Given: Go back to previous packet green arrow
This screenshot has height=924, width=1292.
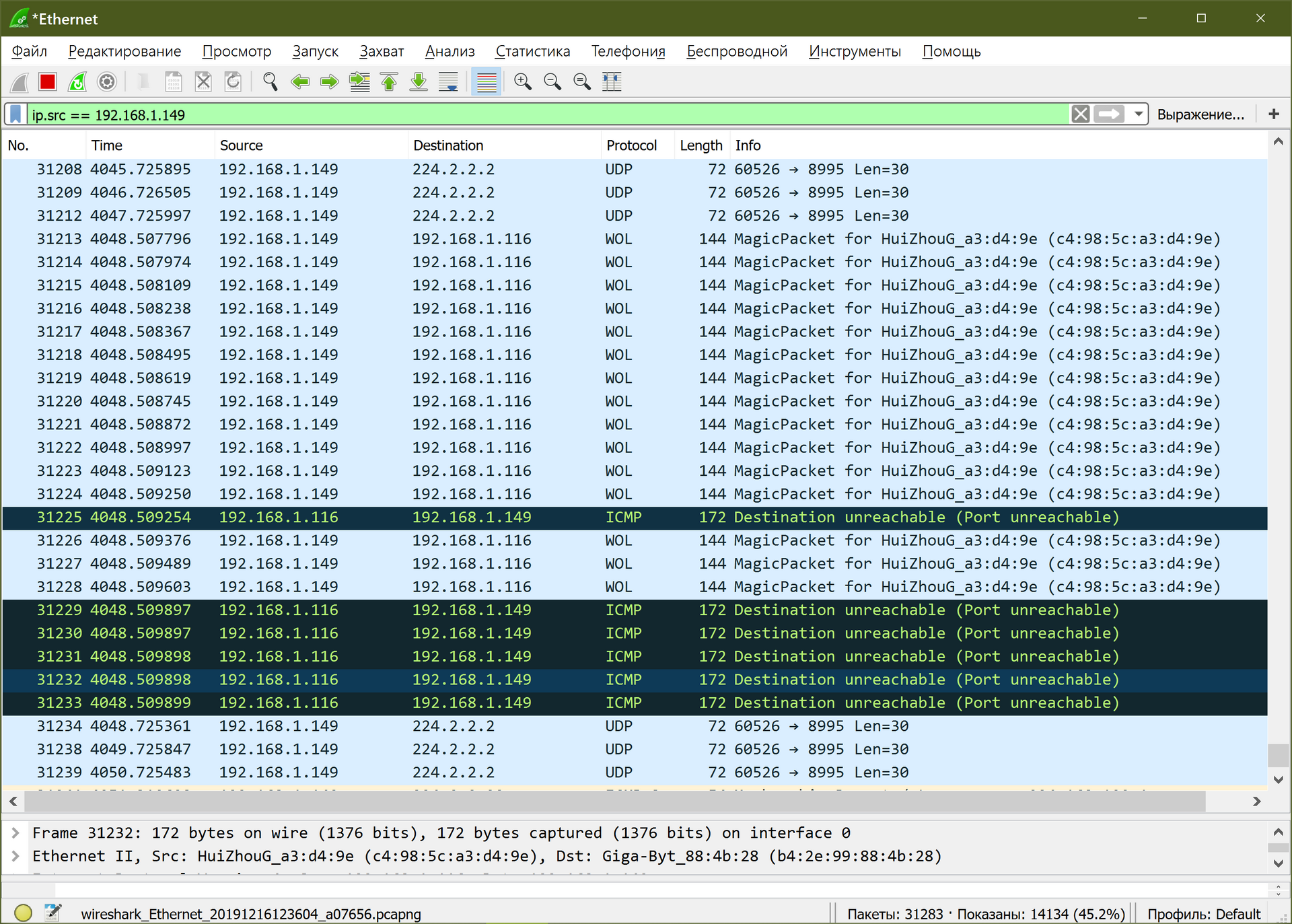Looking at the screenshot, I should [x=299, y=82].
